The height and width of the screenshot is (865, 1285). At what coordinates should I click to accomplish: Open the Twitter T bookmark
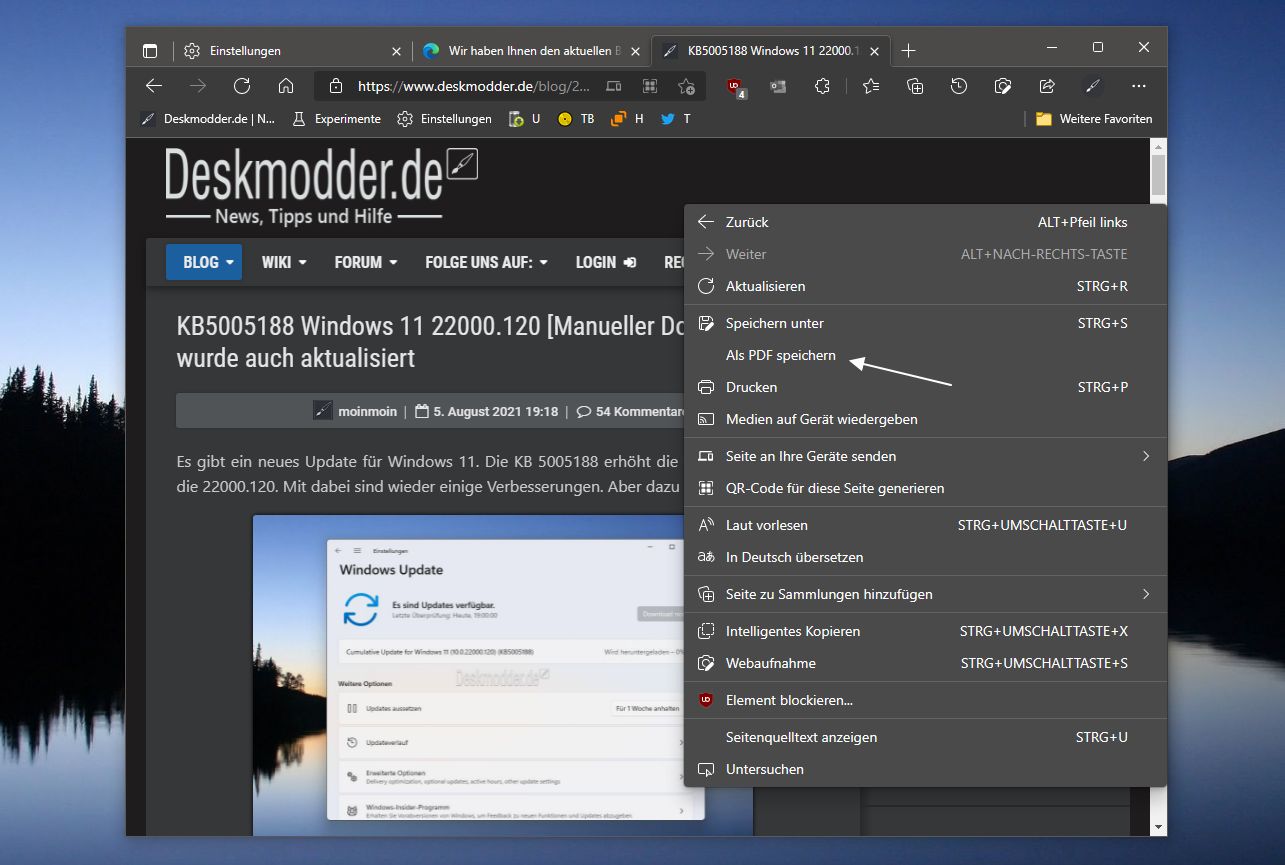[x=675, y=119]
